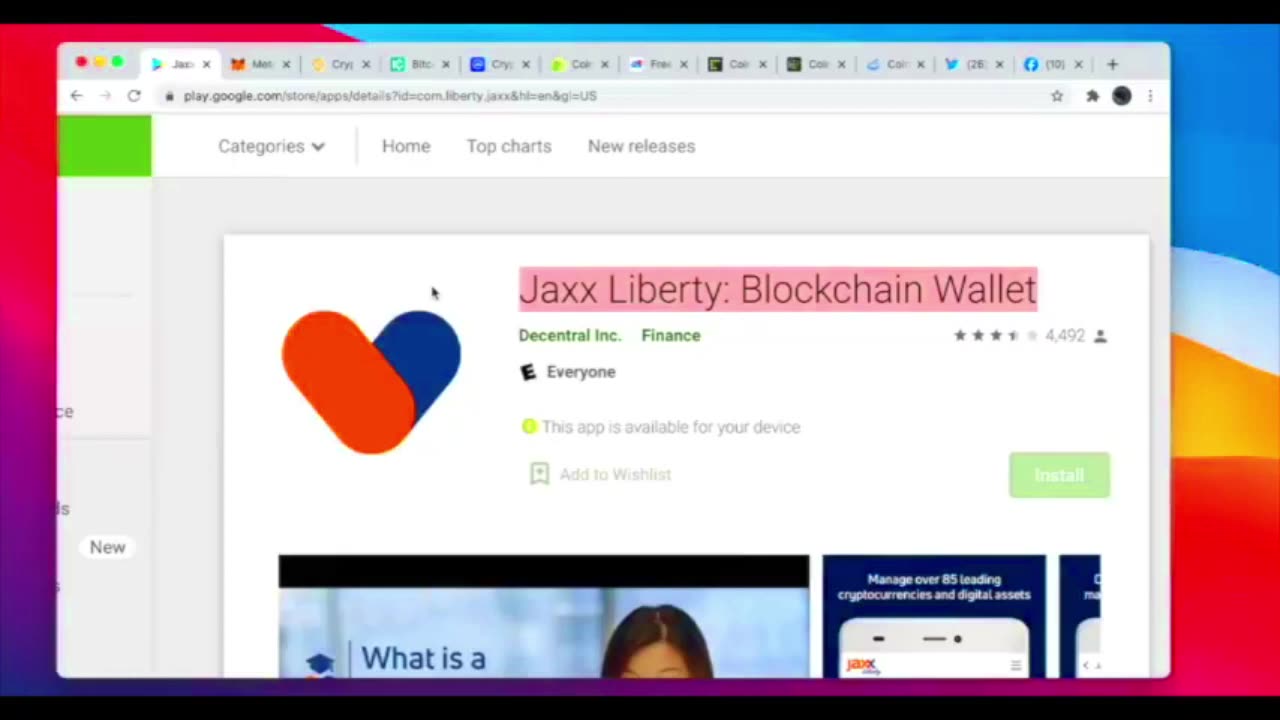Viewport: 1280px width, 720px height.
Task: Close the Bitc tab
Action: 445,64
